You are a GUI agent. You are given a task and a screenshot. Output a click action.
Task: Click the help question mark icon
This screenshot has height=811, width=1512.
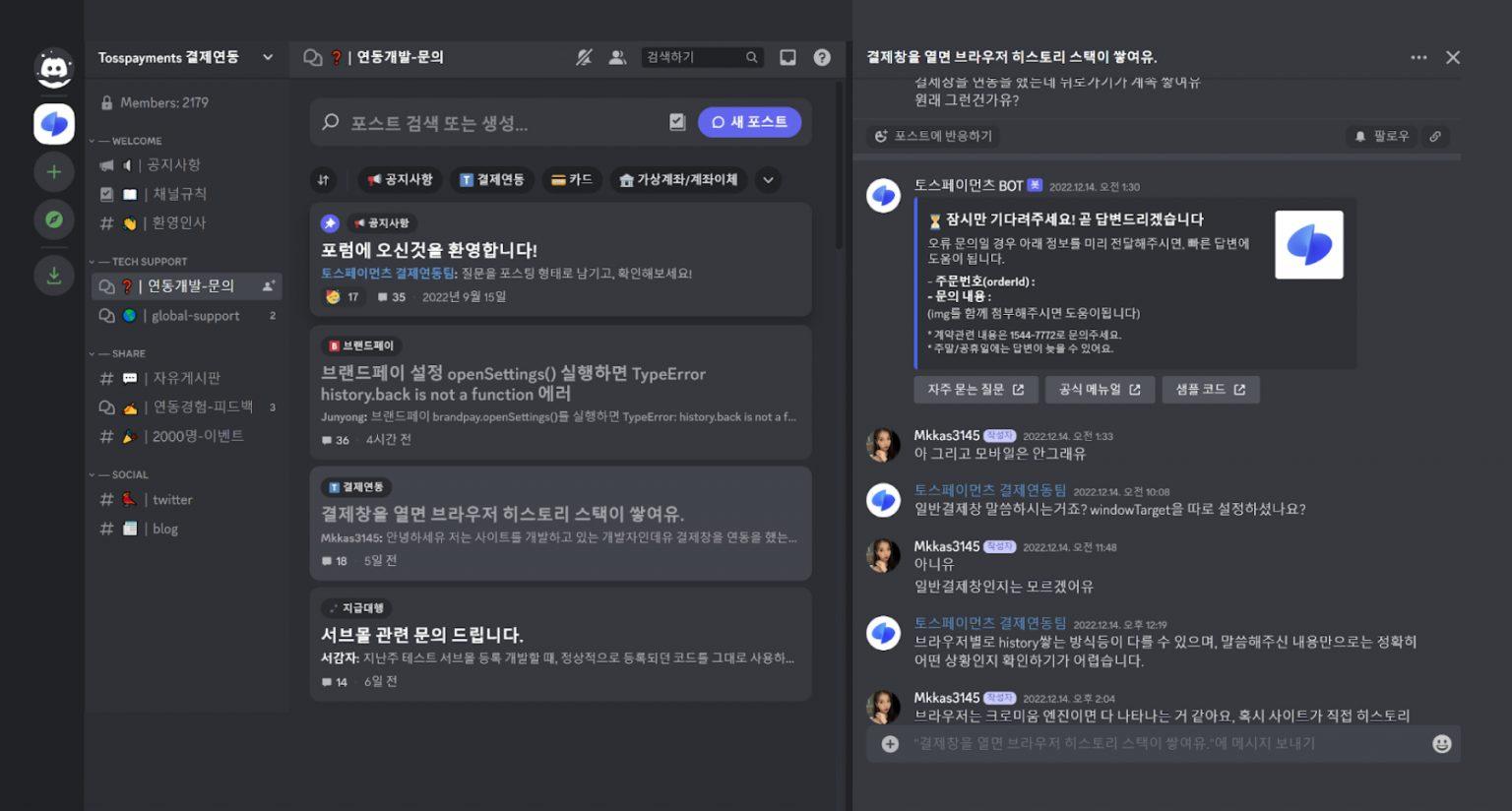point(822,58)
